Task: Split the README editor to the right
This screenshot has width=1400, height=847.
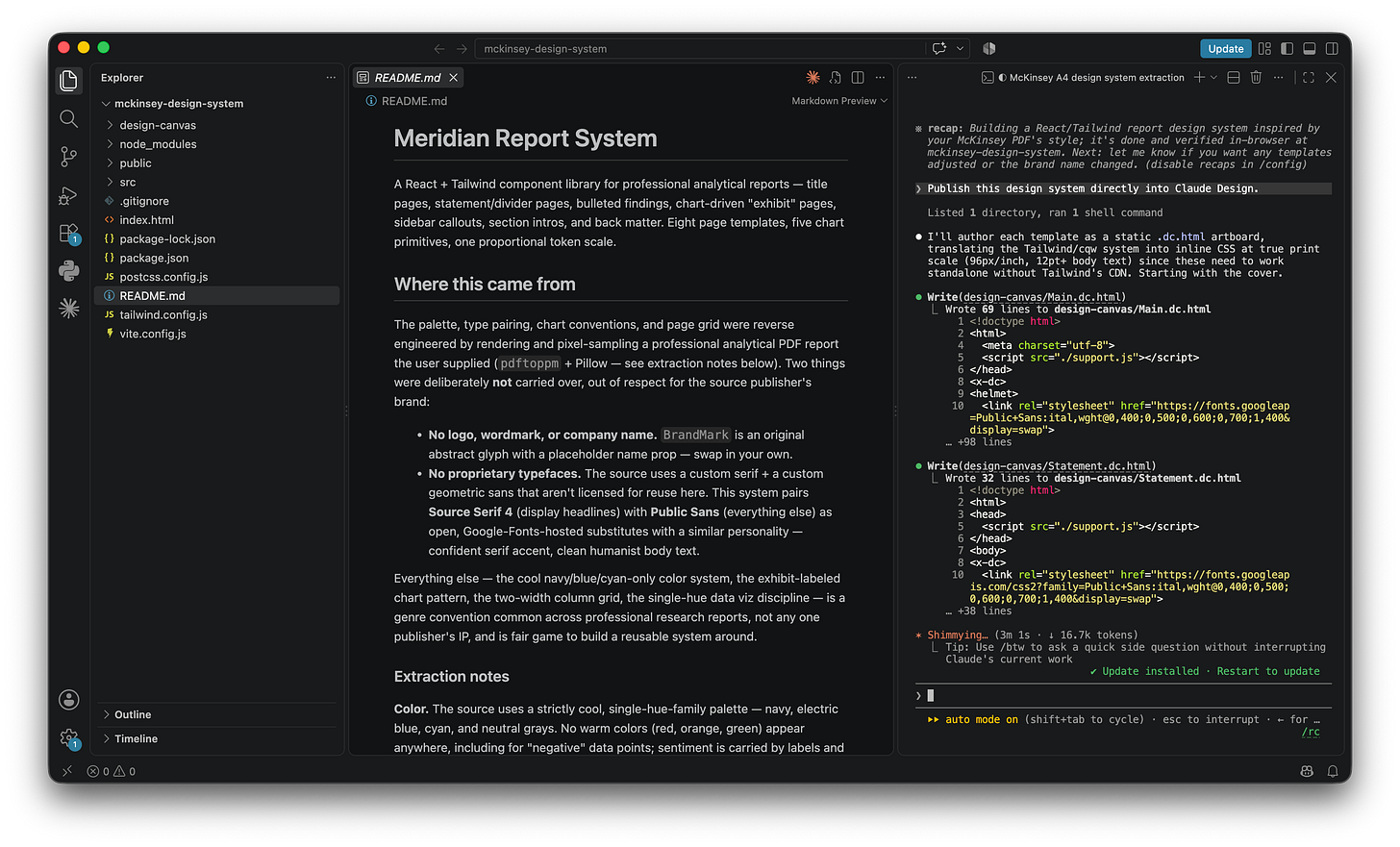Action: [x=858, y=77]
